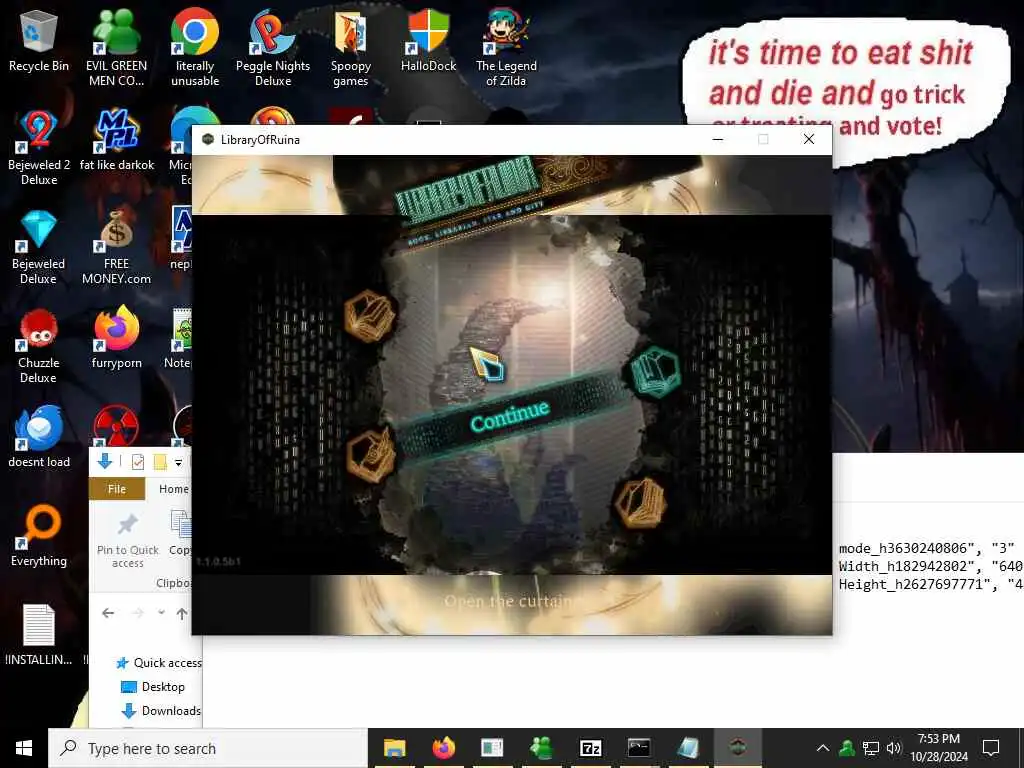
Task: Select Desktop in Explorer navigation tree
Action: [153, 686]
